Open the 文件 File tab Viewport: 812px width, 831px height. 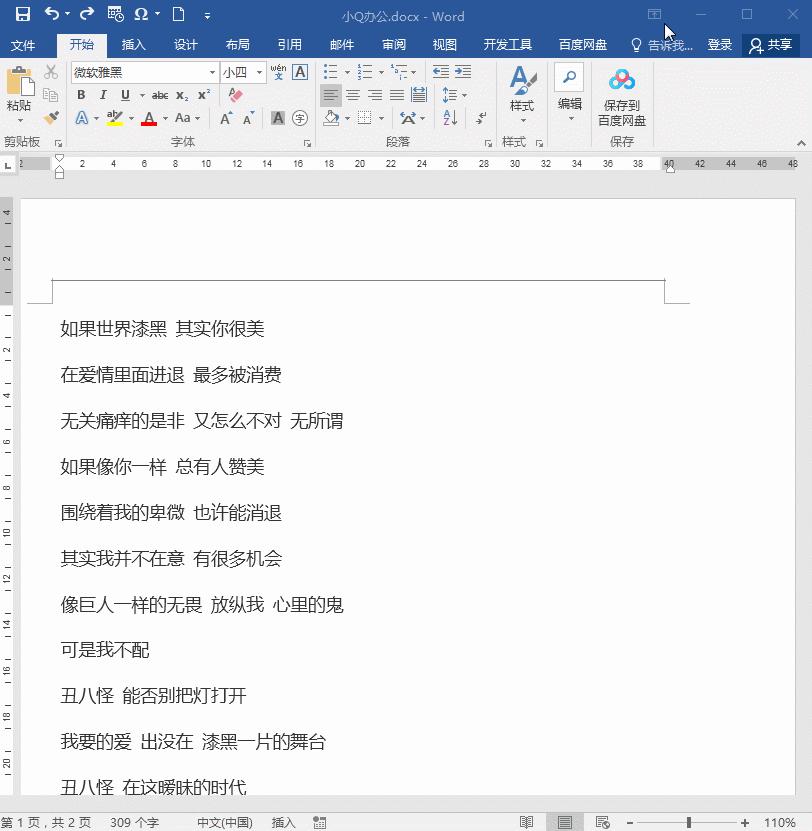(23, 45)
